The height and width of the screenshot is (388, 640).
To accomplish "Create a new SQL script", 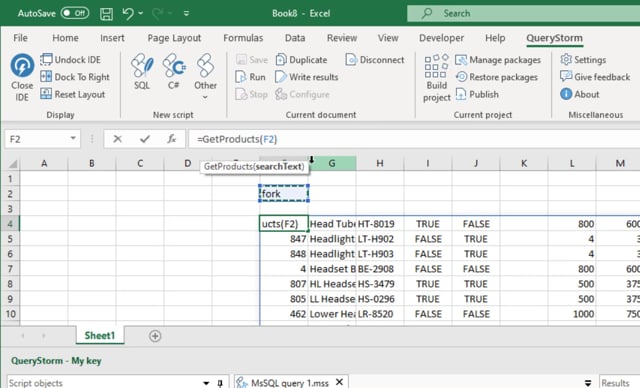I will click(142, 72).
